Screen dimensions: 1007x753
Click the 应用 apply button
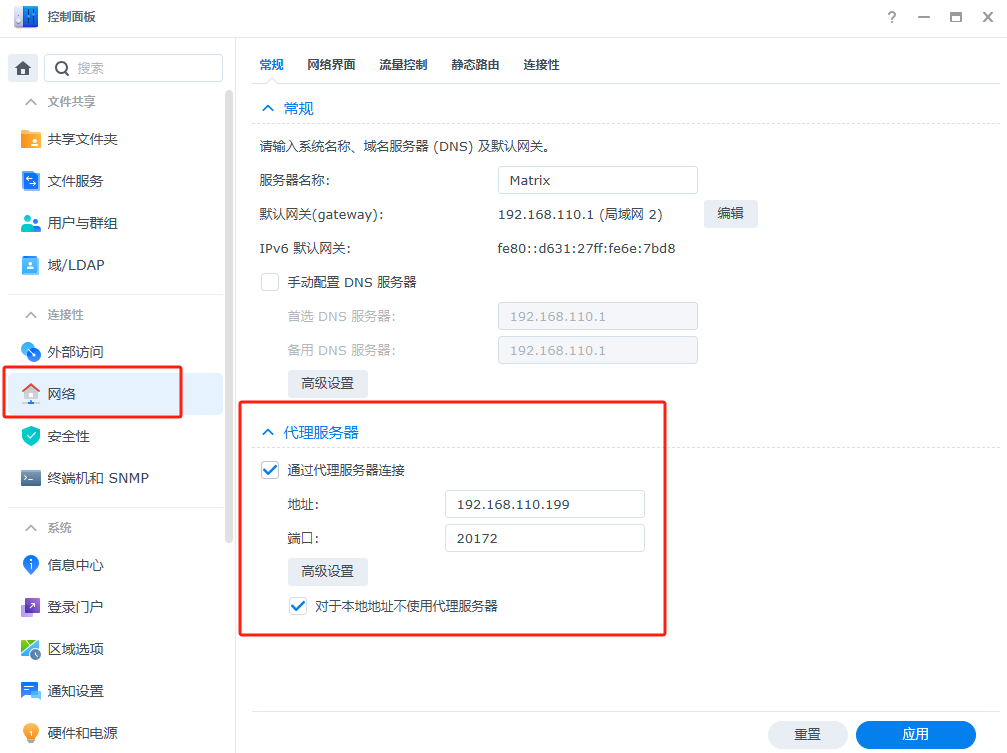coord(915,734)
